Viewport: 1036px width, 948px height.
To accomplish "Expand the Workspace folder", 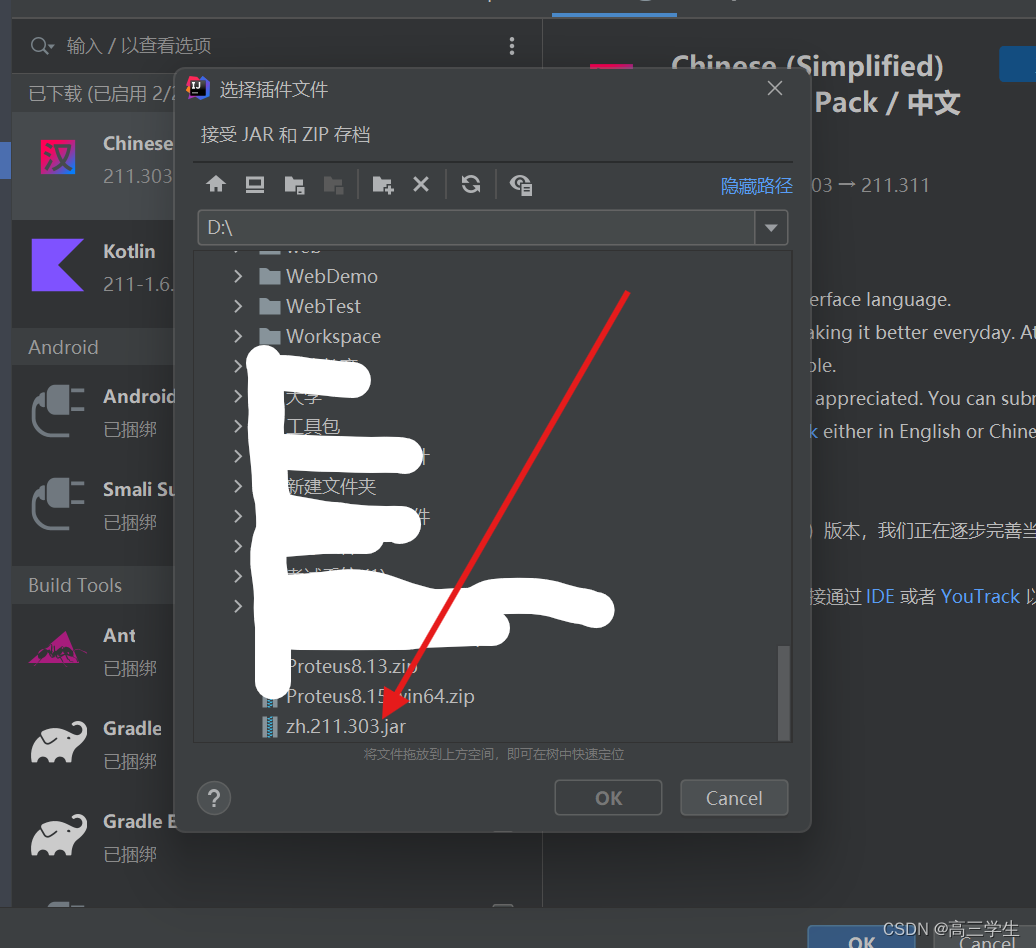I will coord(238,336).
